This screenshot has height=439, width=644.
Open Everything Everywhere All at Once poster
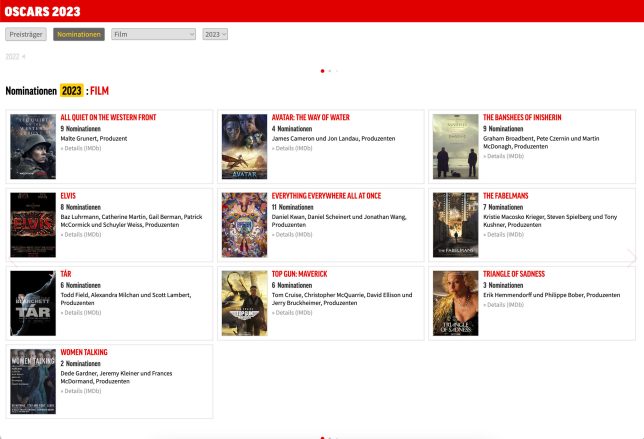tap(244, 225)
